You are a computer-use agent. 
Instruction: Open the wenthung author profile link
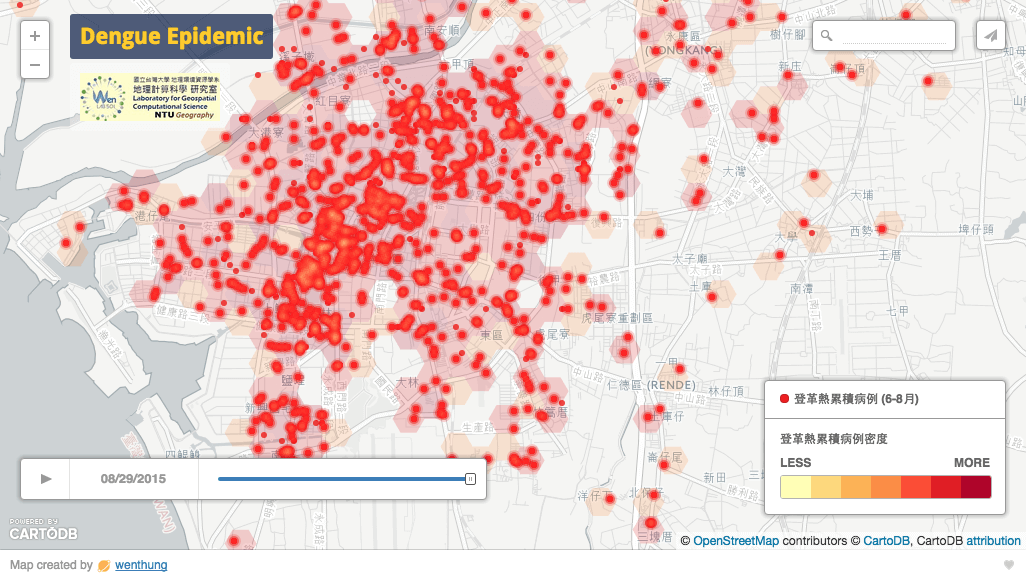pos(142,566)
